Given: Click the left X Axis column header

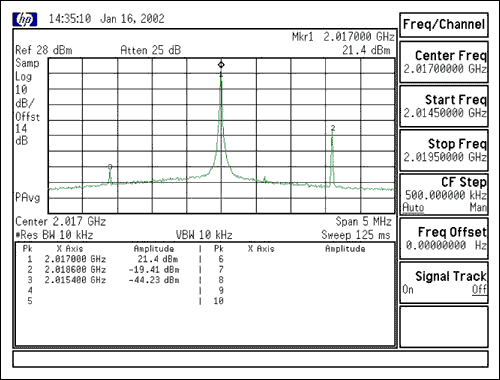Looking at the screenshot, I should (70, 249).
